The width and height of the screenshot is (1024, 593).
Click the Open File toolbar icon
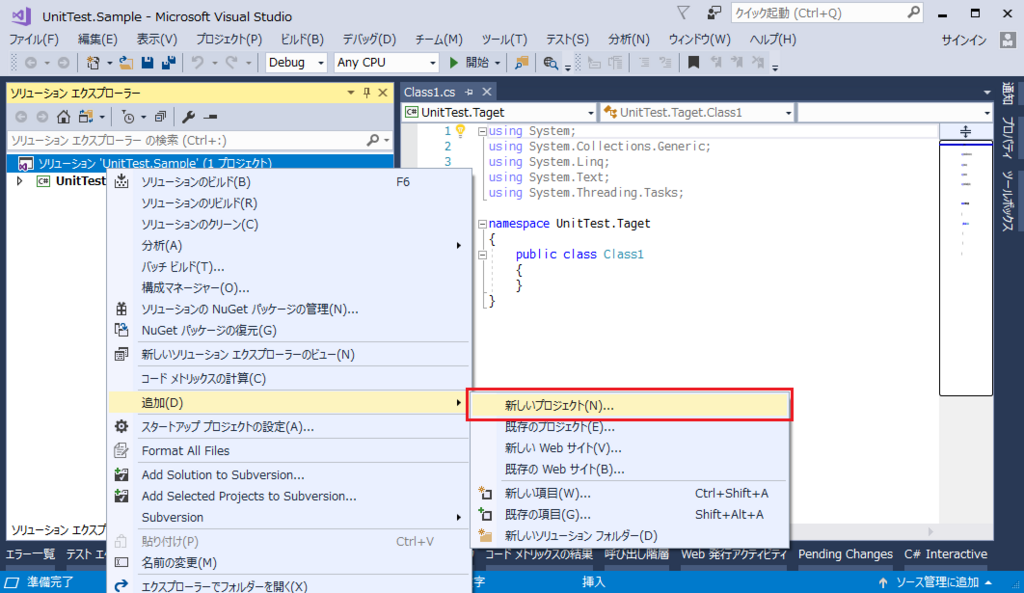pos(126,63)
